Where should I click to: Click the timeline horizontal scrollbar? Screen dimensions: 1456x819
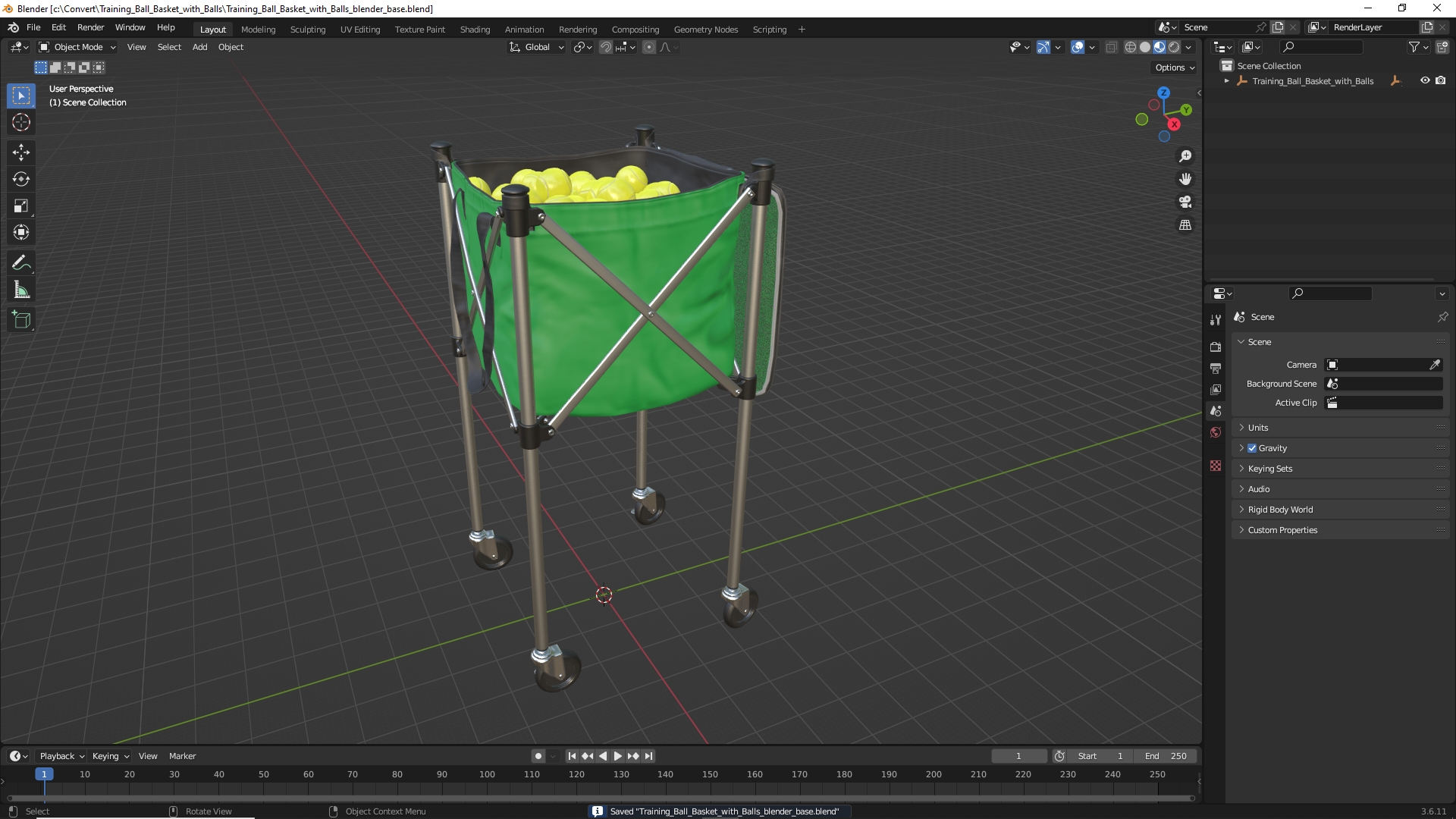coord(601,798)
